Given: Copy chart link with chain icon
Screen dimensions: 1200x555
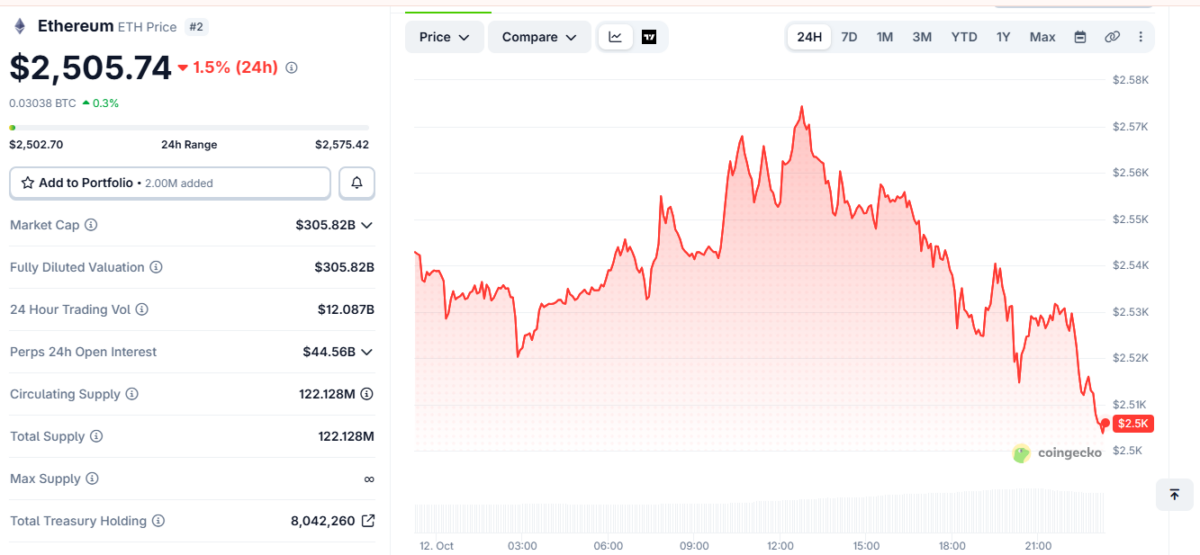Looking at the screenshot, I should point(1112,37).
